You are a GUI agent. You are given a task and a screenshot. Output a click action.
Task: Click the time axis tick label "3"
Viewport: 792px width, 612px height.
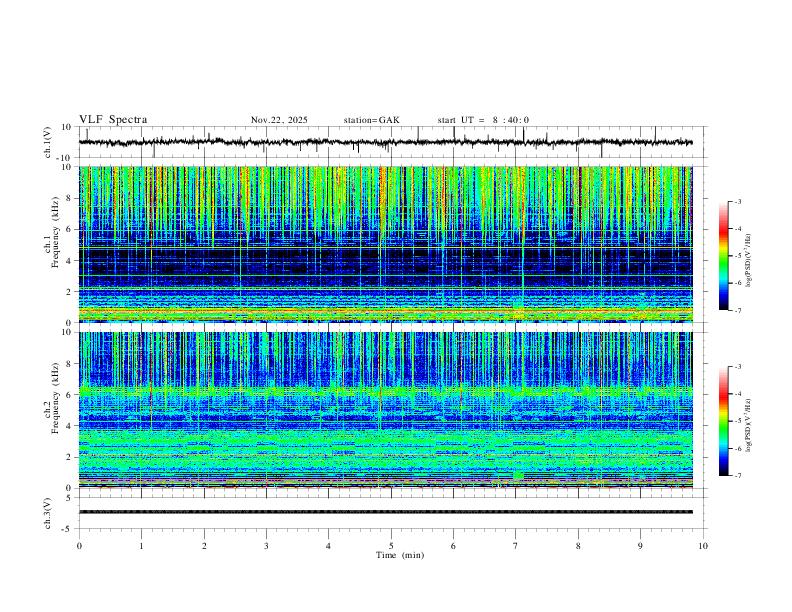266,546
